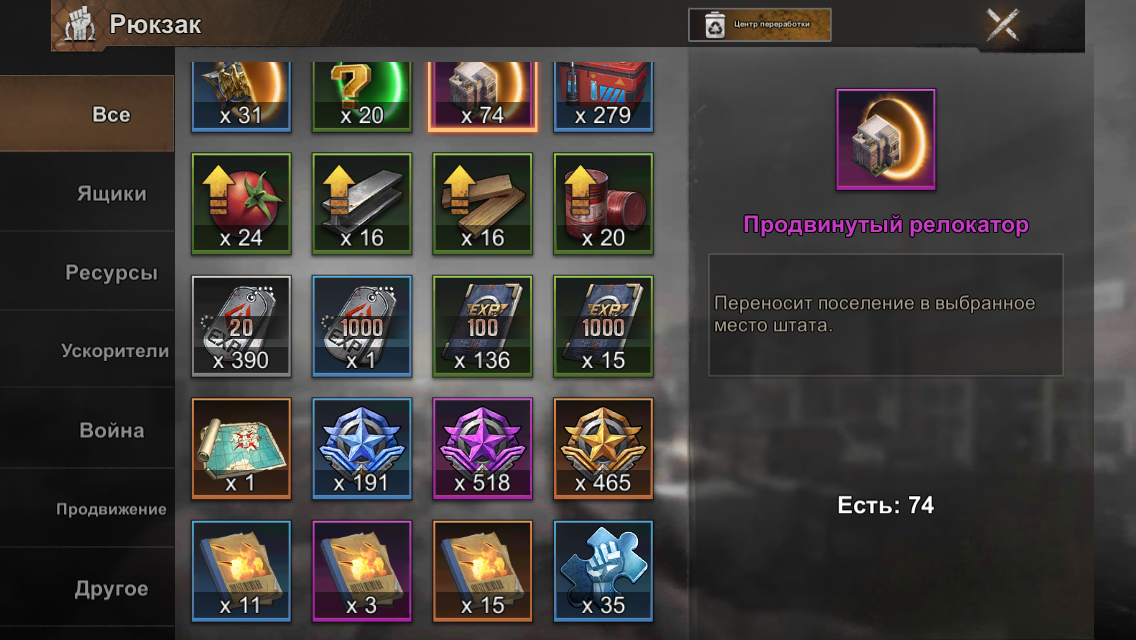Select the green question mark item
1136x640 pixels.
point(362,96)
